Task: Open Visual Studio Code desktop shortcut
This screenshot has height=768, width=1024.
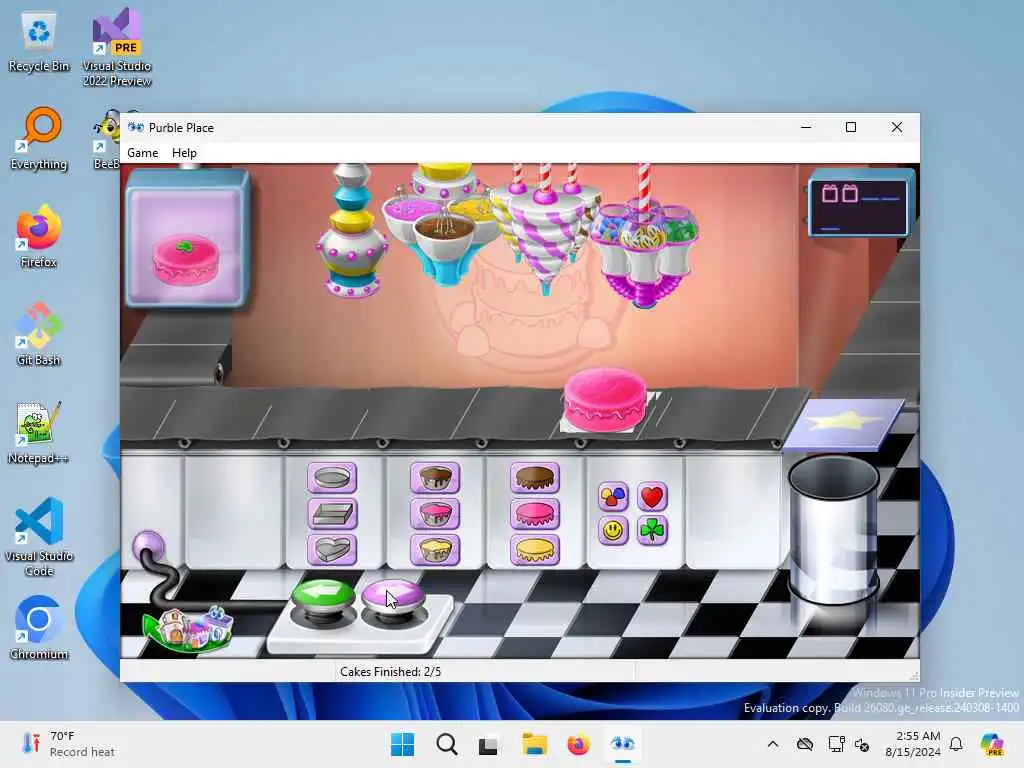Action: tap(39, 537)
